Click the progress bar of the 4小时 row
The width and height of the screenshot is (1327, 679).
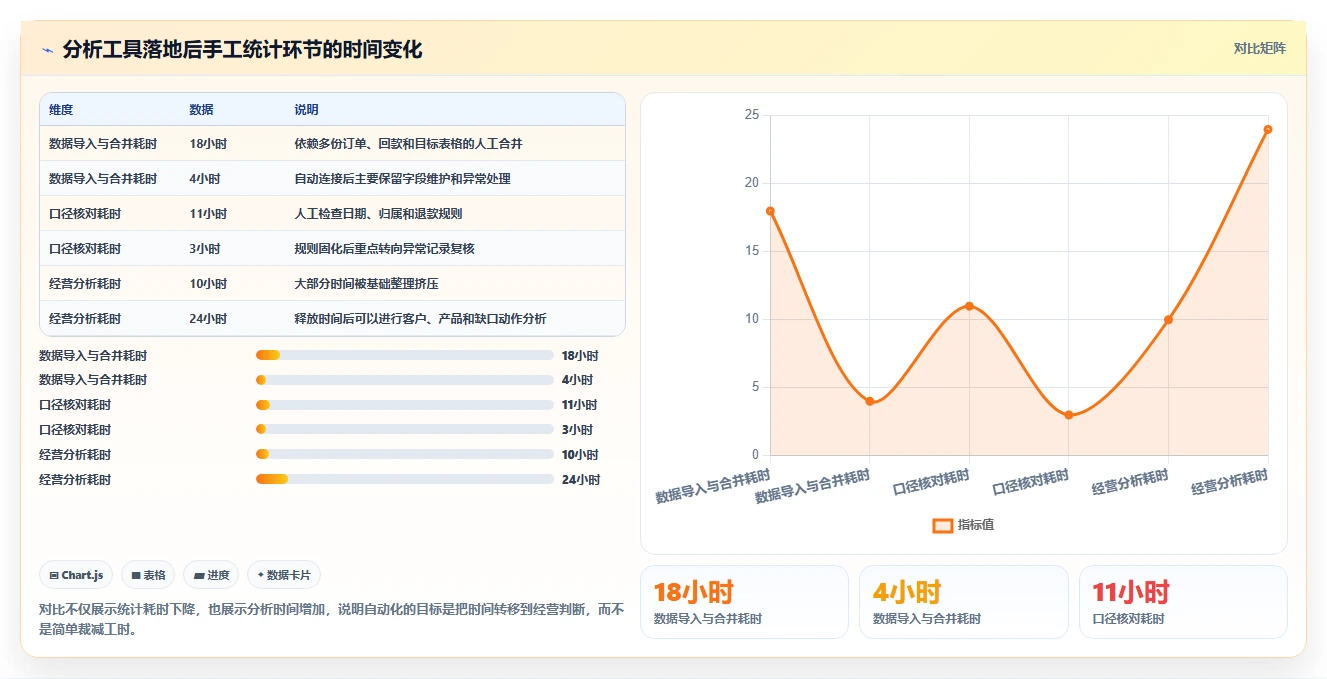coord(405,380)
